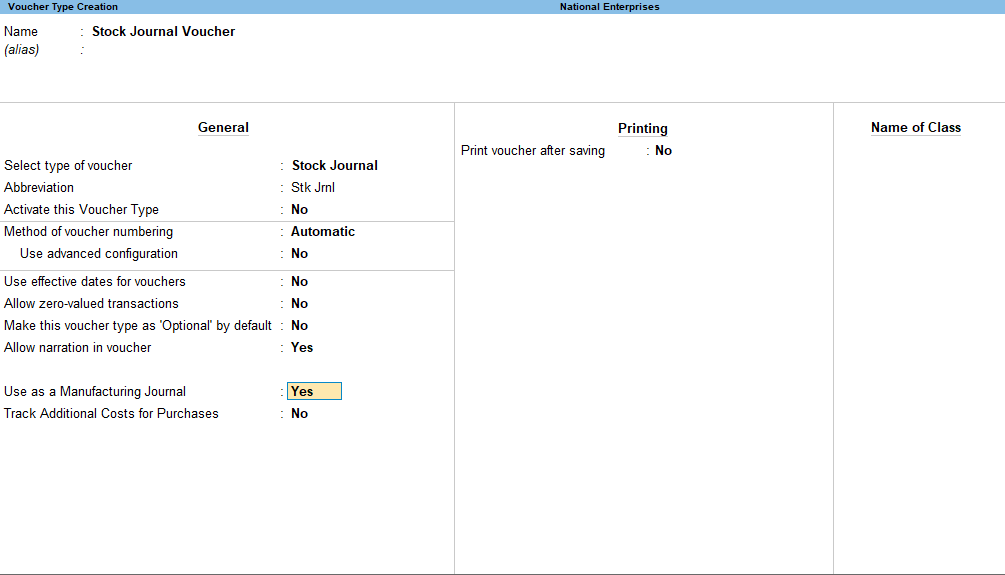Click 'Allow narration in voucher' label

78,347
